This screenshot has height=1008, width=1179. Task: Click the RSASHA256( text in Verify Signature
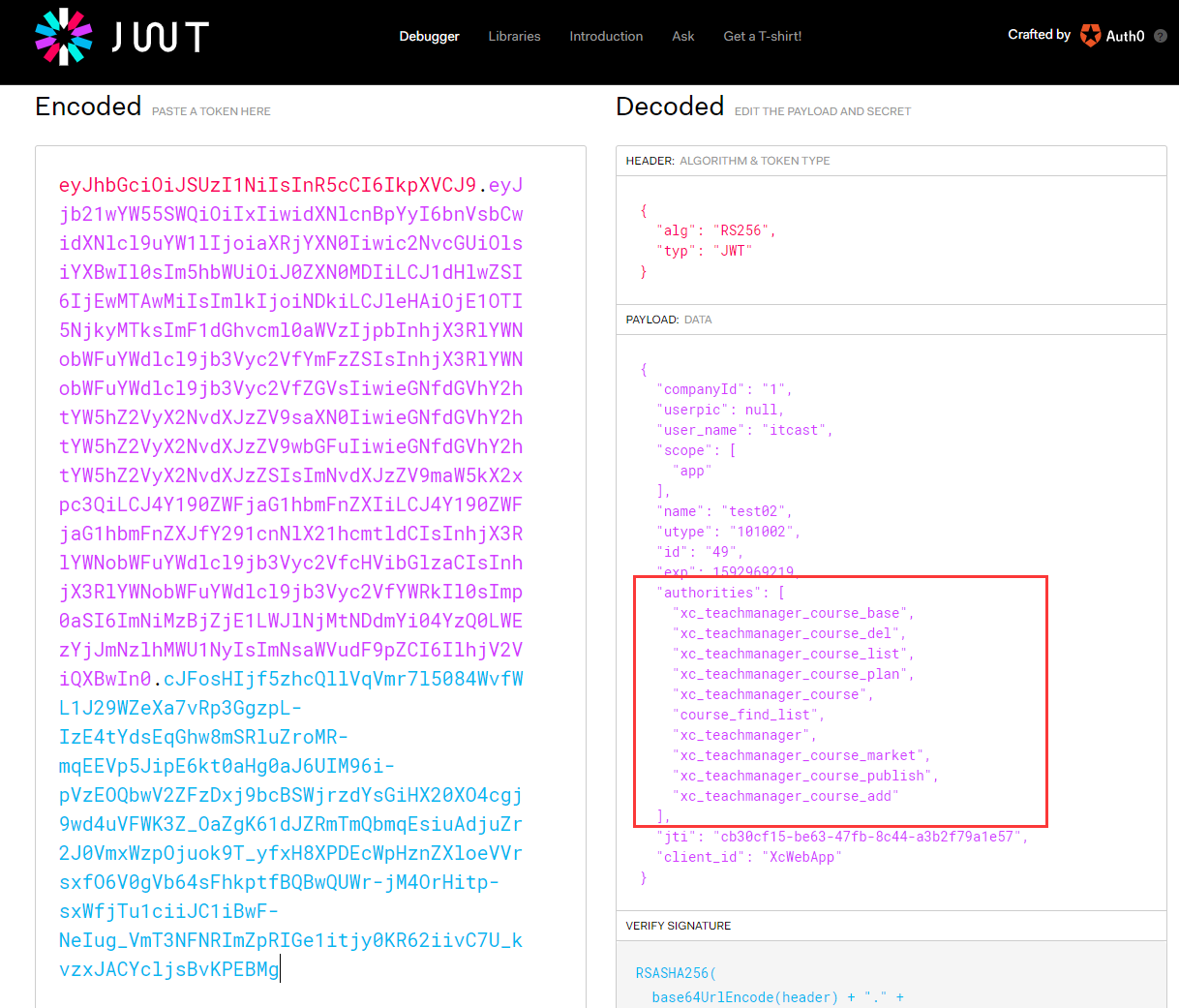click(x=676, y=973)
